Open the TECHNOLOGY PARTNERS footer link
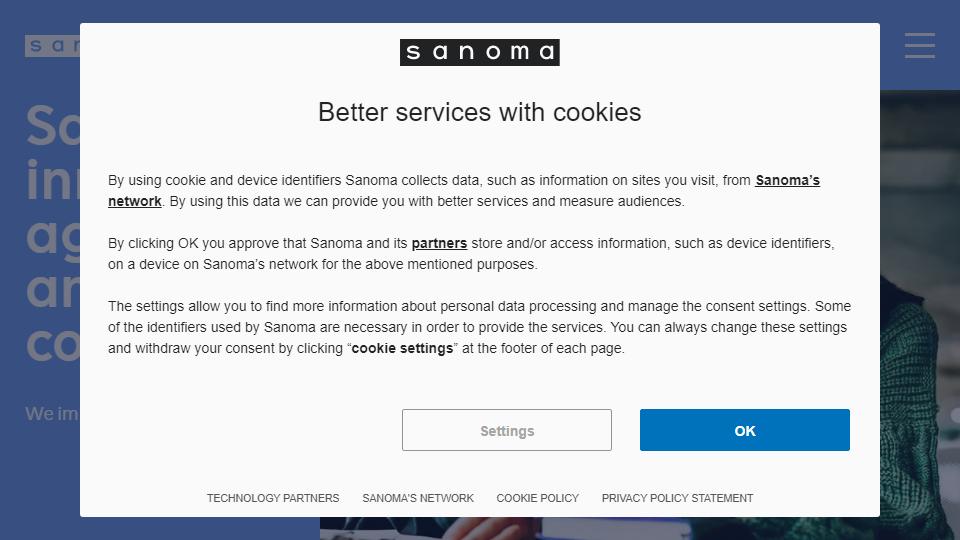 [272, 498]
